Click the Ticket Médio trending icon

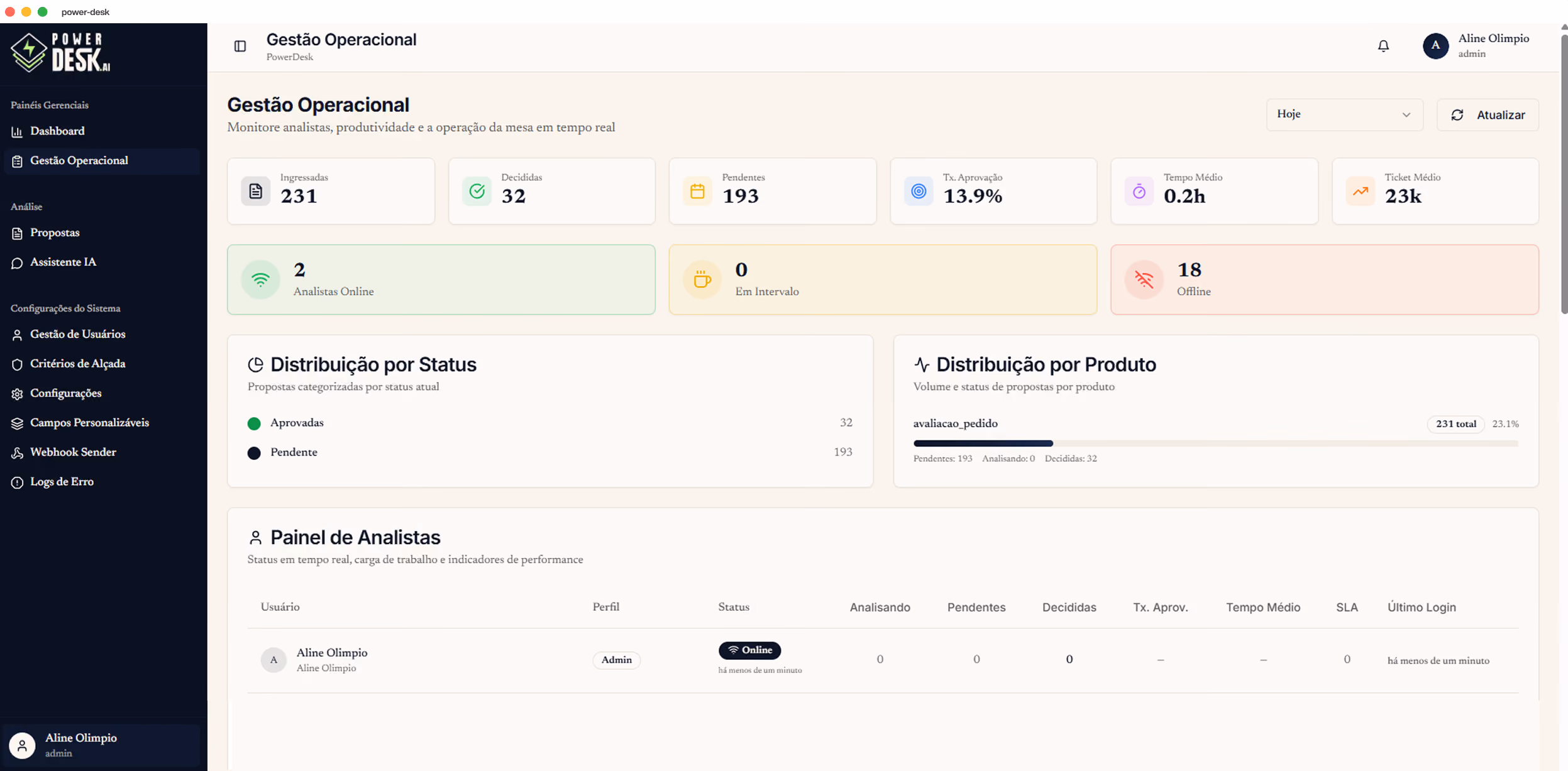point(1361,191)
